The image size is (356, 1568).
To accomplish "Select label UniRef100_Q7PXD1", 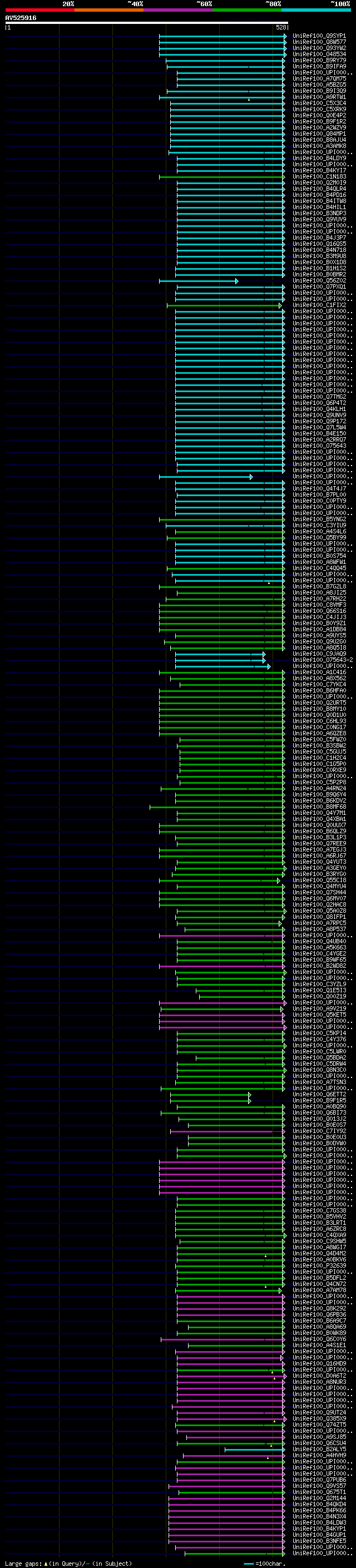I will coord(319,286).
